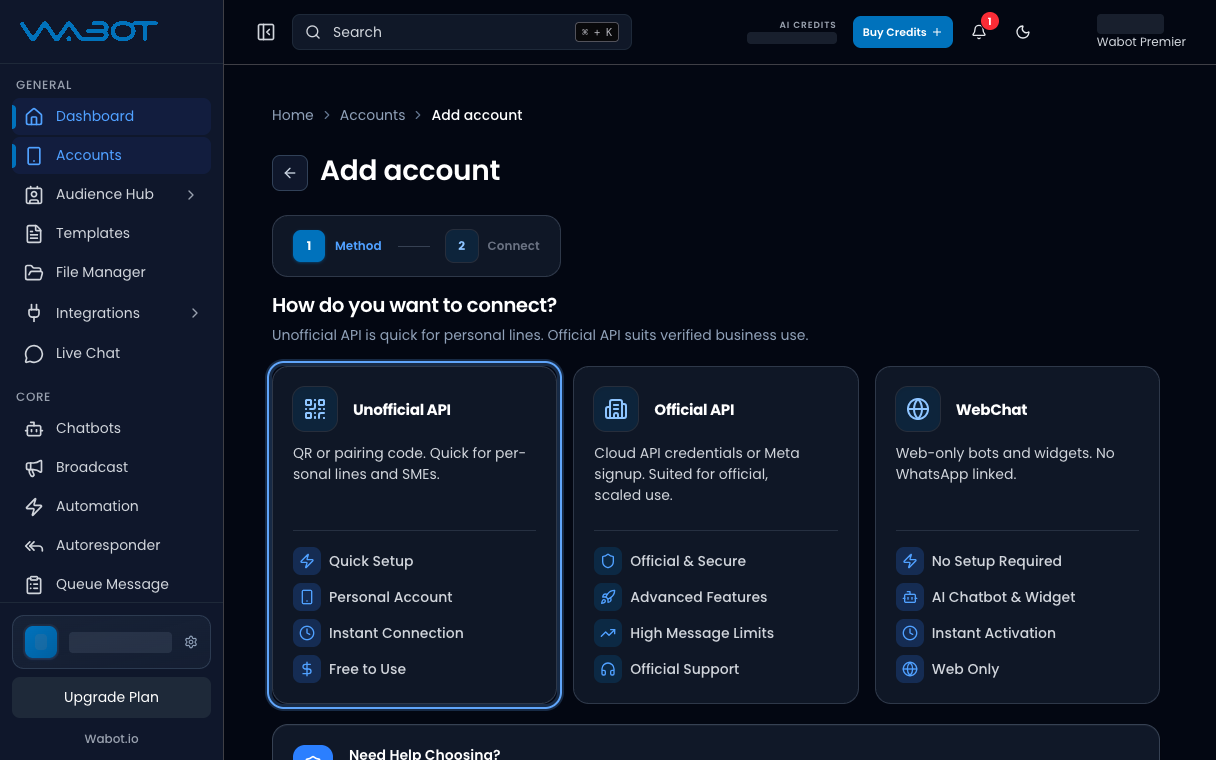
Task: Open Dashboard in the sidebar
Action: click(112, 116)
